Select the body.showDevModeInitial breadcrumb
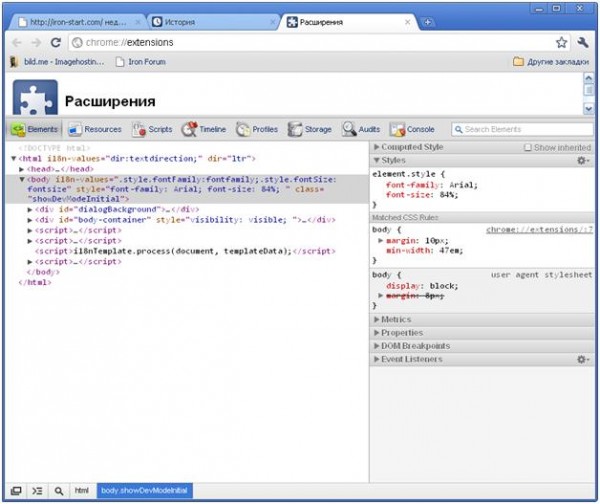600x504 pixels. [144, 491]
